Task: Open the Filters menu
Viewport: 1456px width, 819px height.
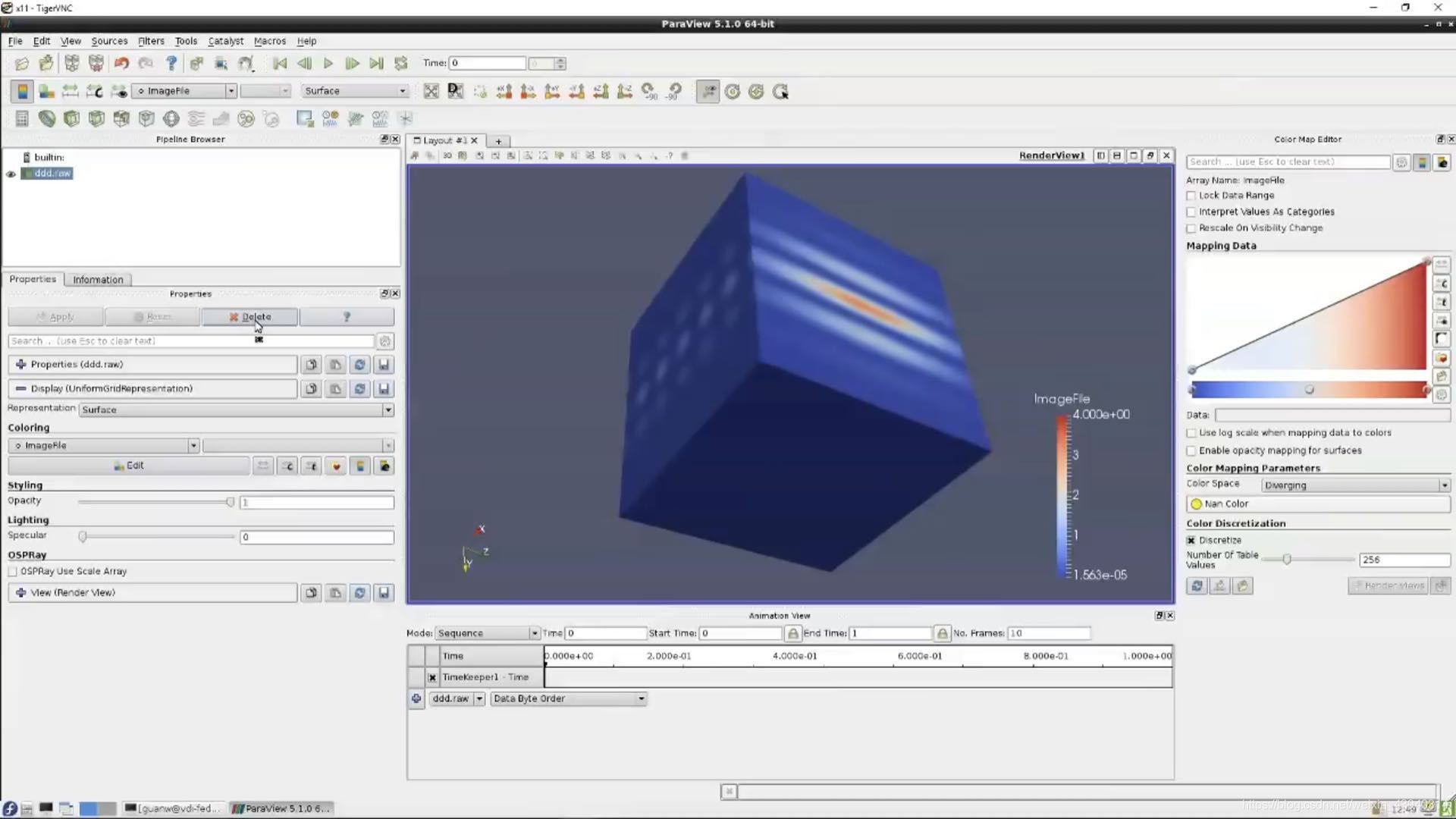Action: 151,41
